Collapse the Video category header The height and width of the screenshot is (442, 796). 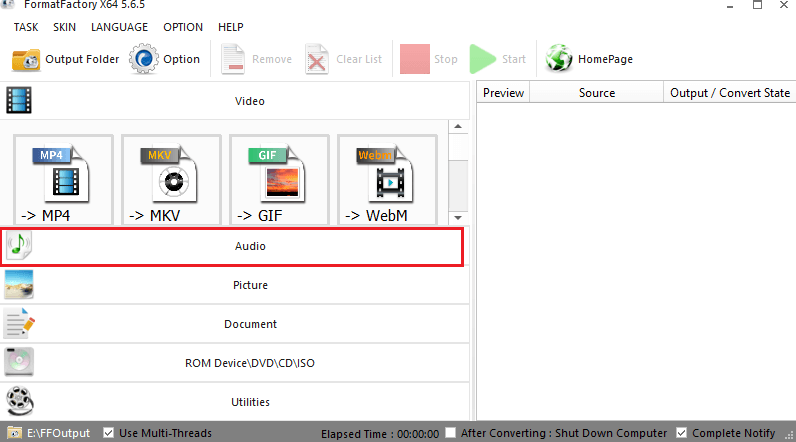point(235,100)
